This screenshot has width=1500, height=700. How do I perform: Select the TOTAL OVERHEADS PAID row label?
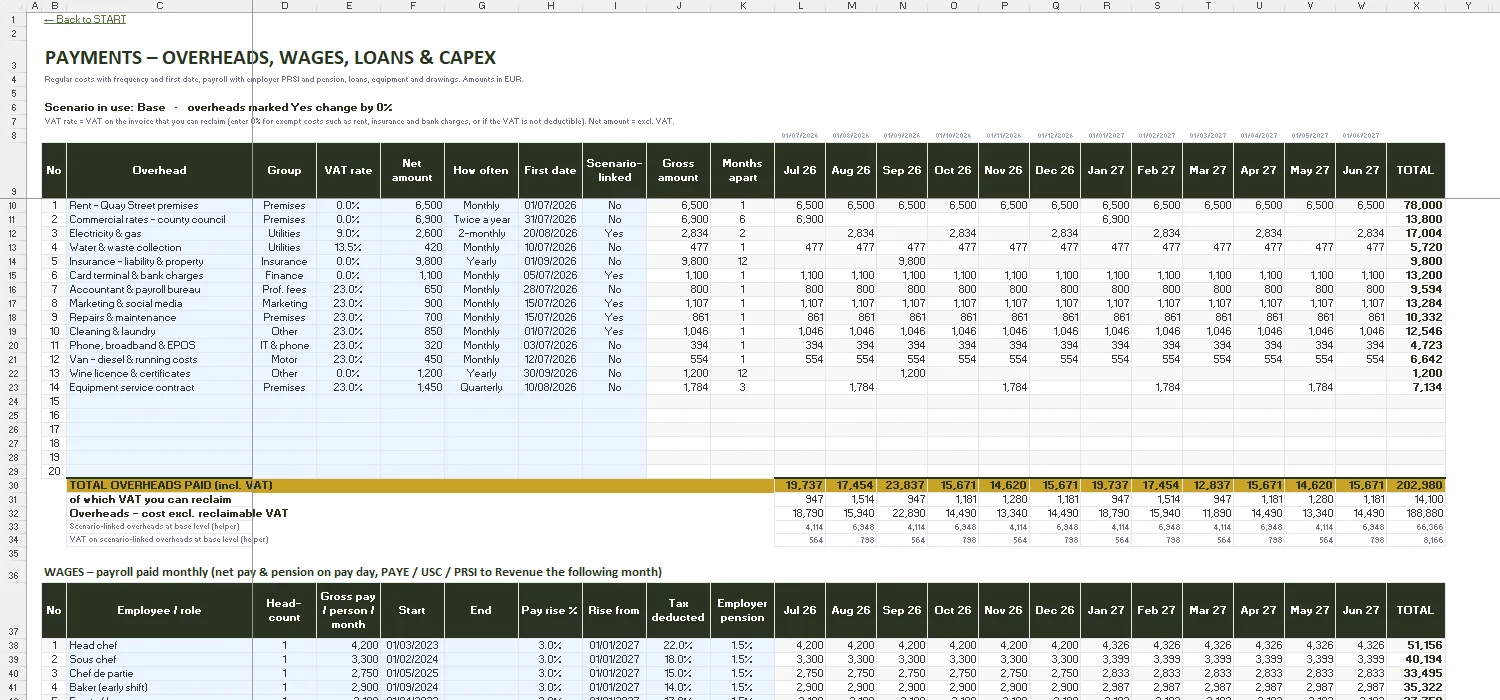[x=170, y=485]
